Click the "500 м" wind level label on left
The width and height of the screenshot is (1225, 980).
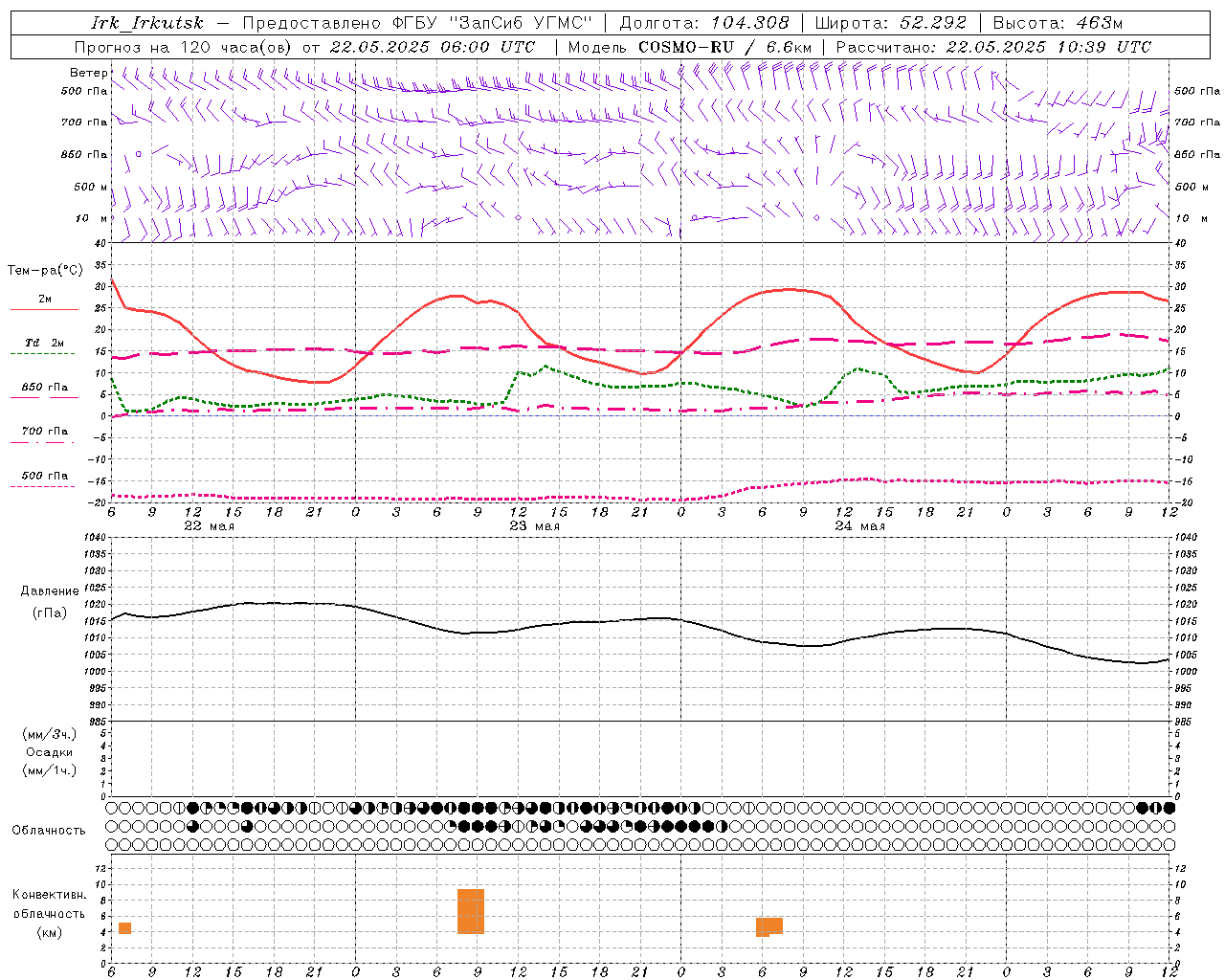91,187
